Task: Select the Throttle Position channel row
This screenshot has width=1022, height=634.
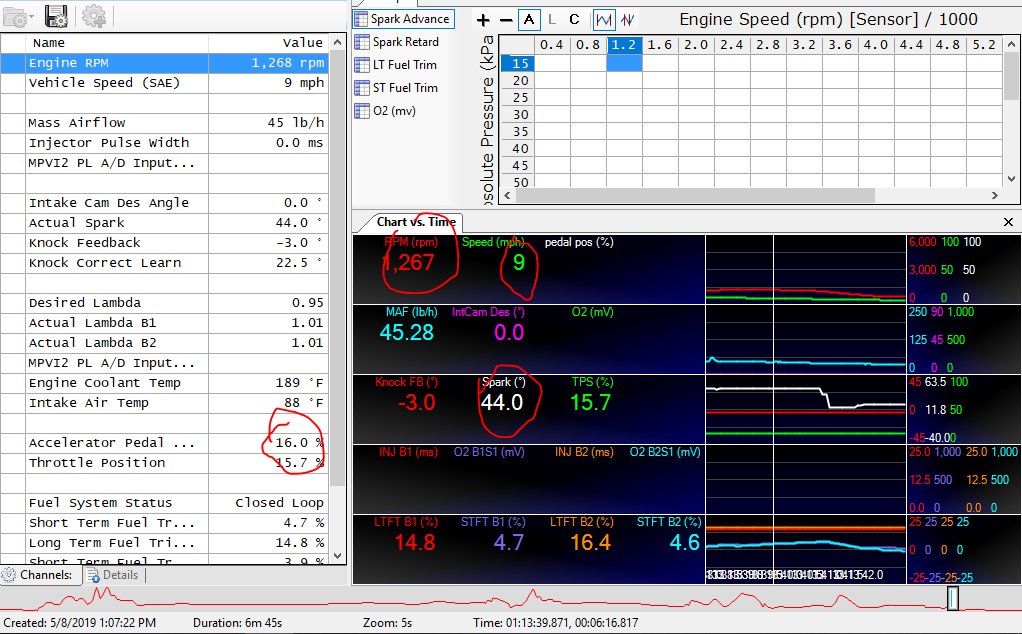Action: (164, 463)
